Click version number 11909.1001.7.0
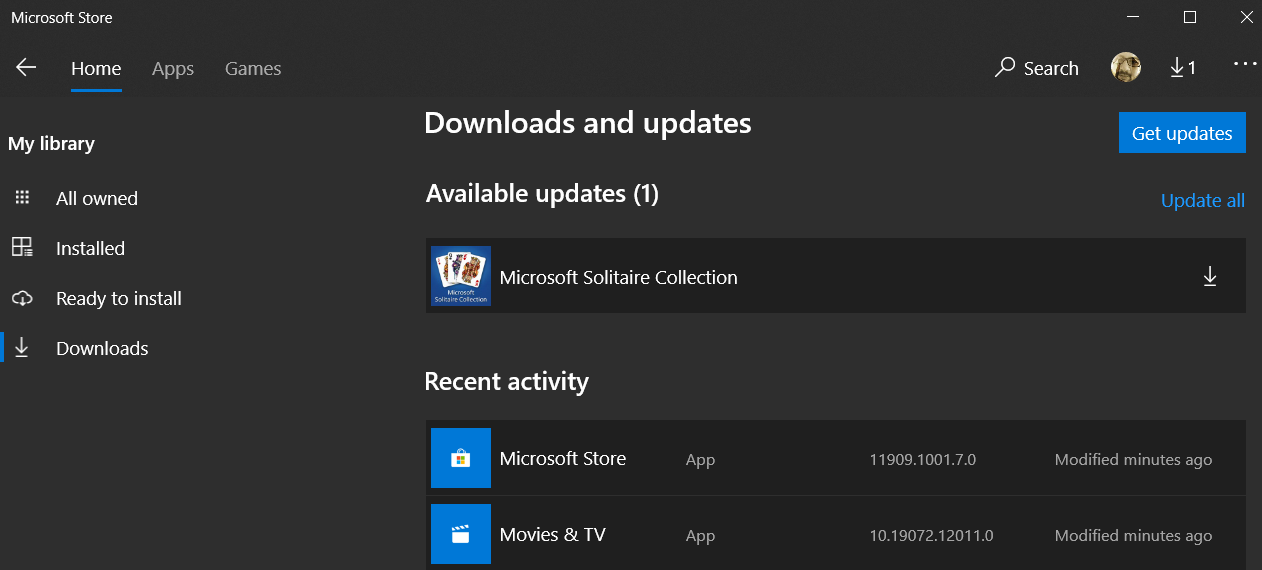 pyautogui.click(x=922, y=460)
